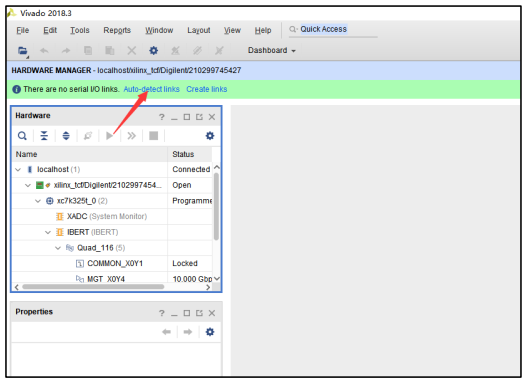Open the Layout menu

point(199,30)
